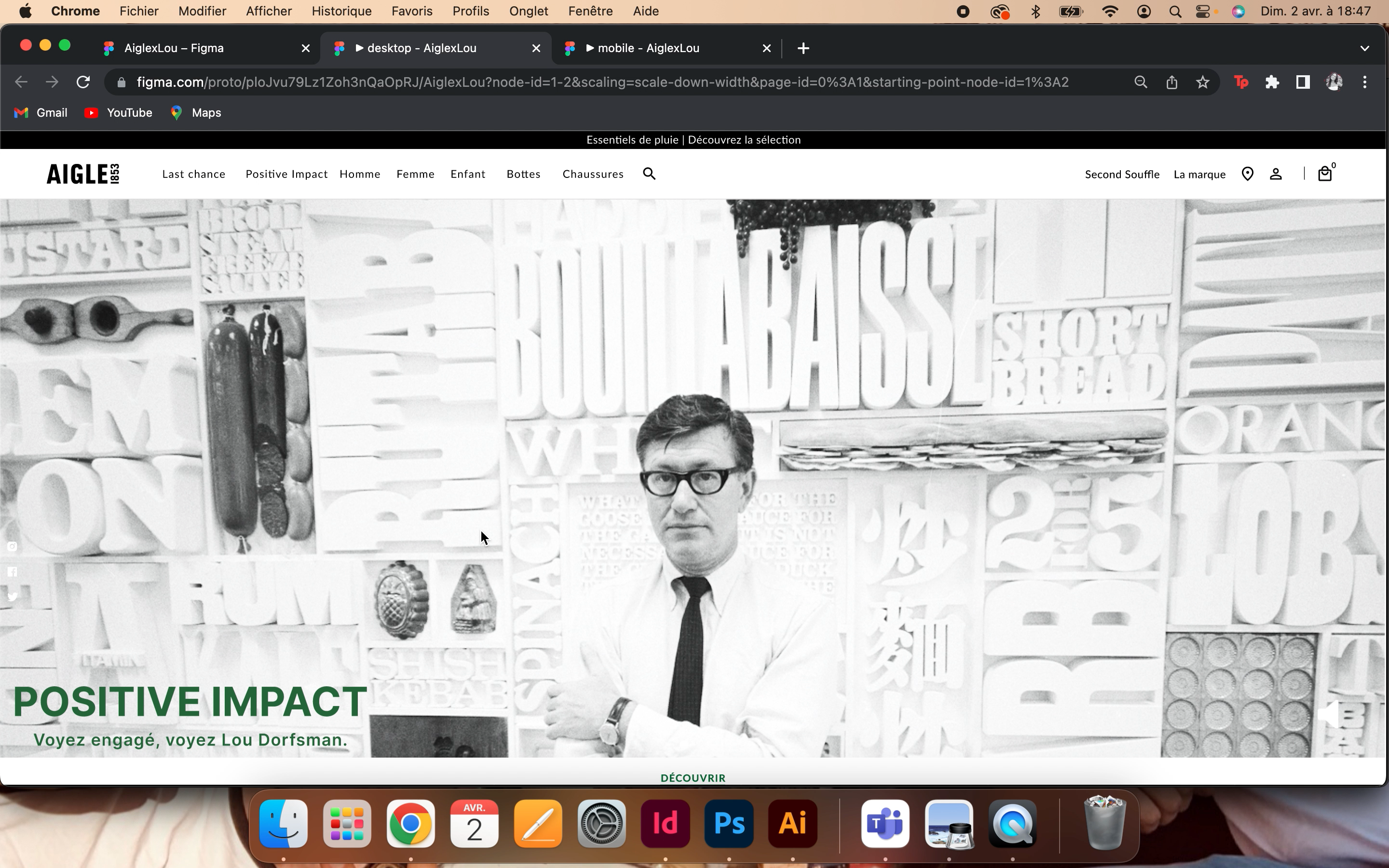
Task: Click the Figma URL address field
Action: click(603, 82)
